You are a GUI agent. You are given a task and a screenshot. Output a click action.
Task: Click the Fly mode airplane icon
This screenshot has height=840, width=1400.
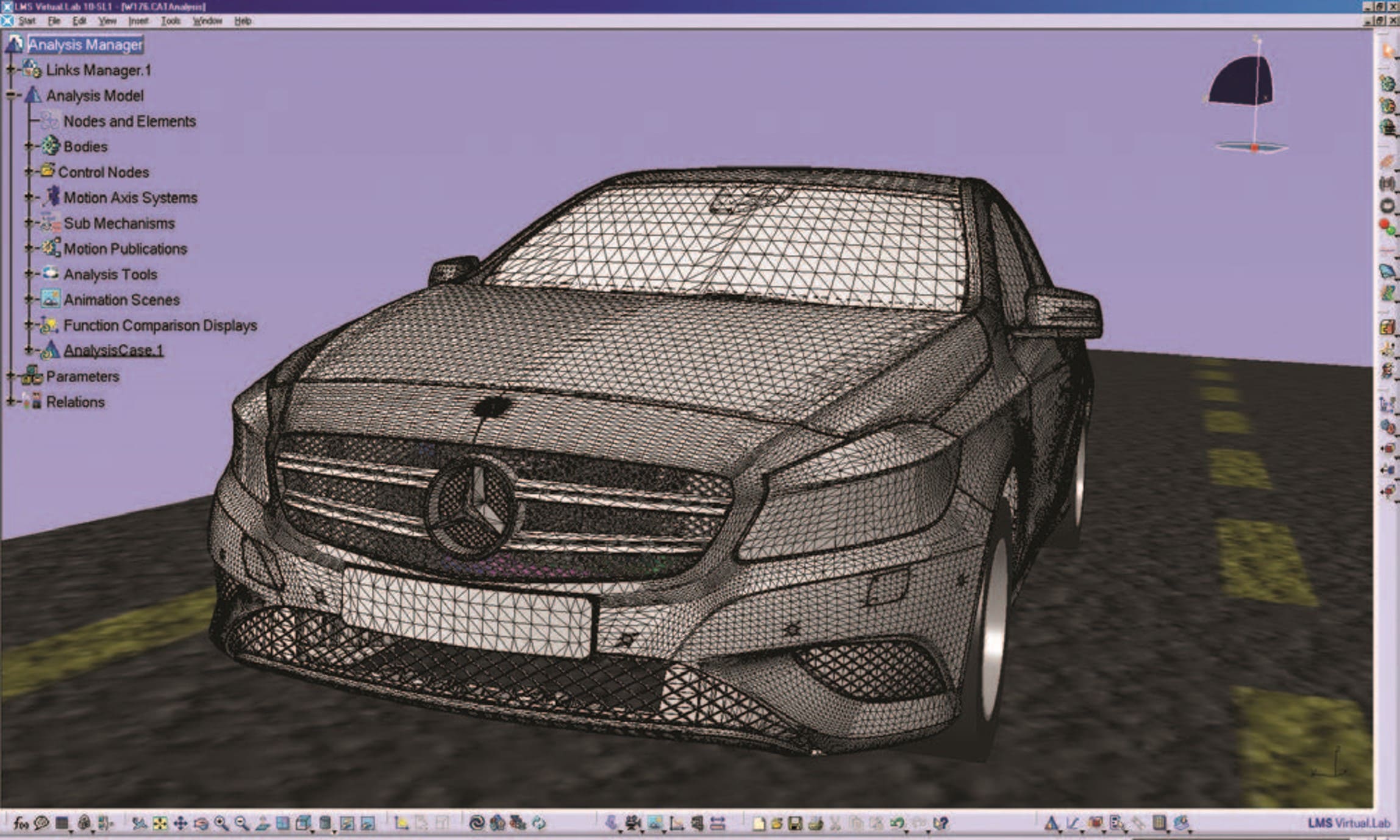point(140,824)
